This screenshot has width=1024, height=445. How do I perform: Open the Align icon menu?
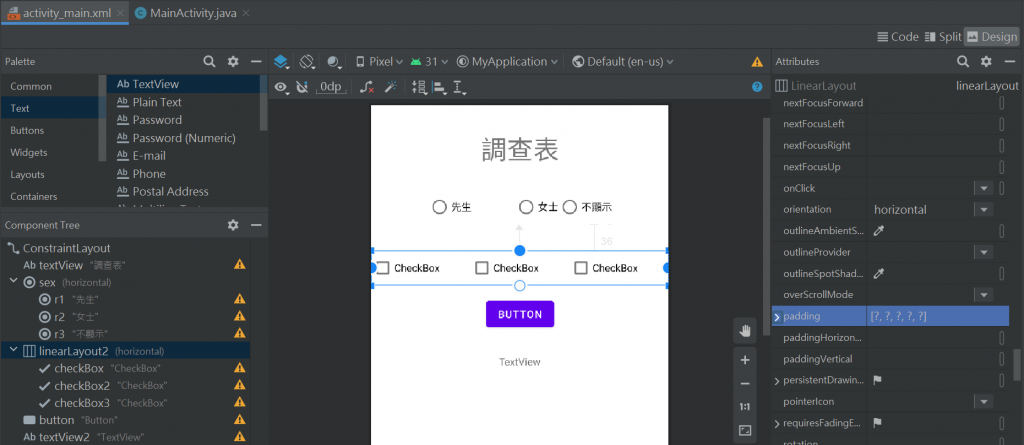439,87
